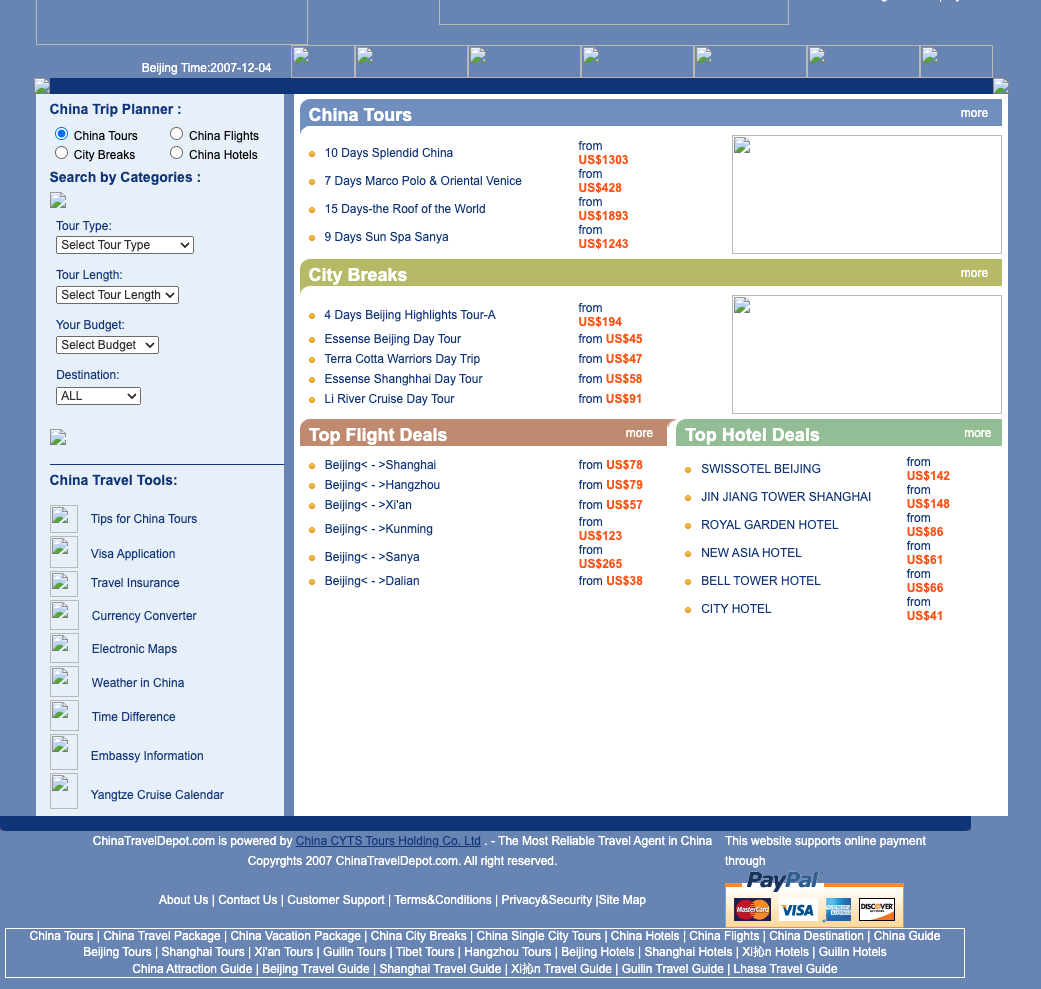Open the Destination ALL dropdown
The image size is (1041, 989).
[98, 396]
